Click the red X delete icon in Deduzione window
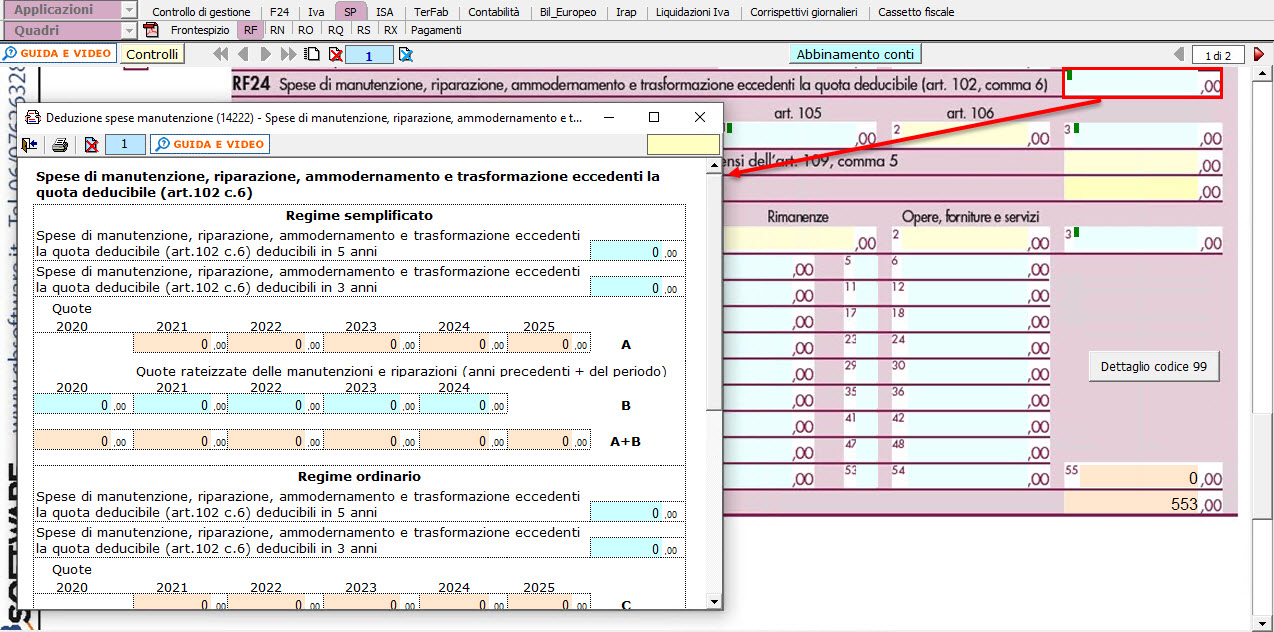The height and width of the screenshot is (632, 1274). click(91, 145)
